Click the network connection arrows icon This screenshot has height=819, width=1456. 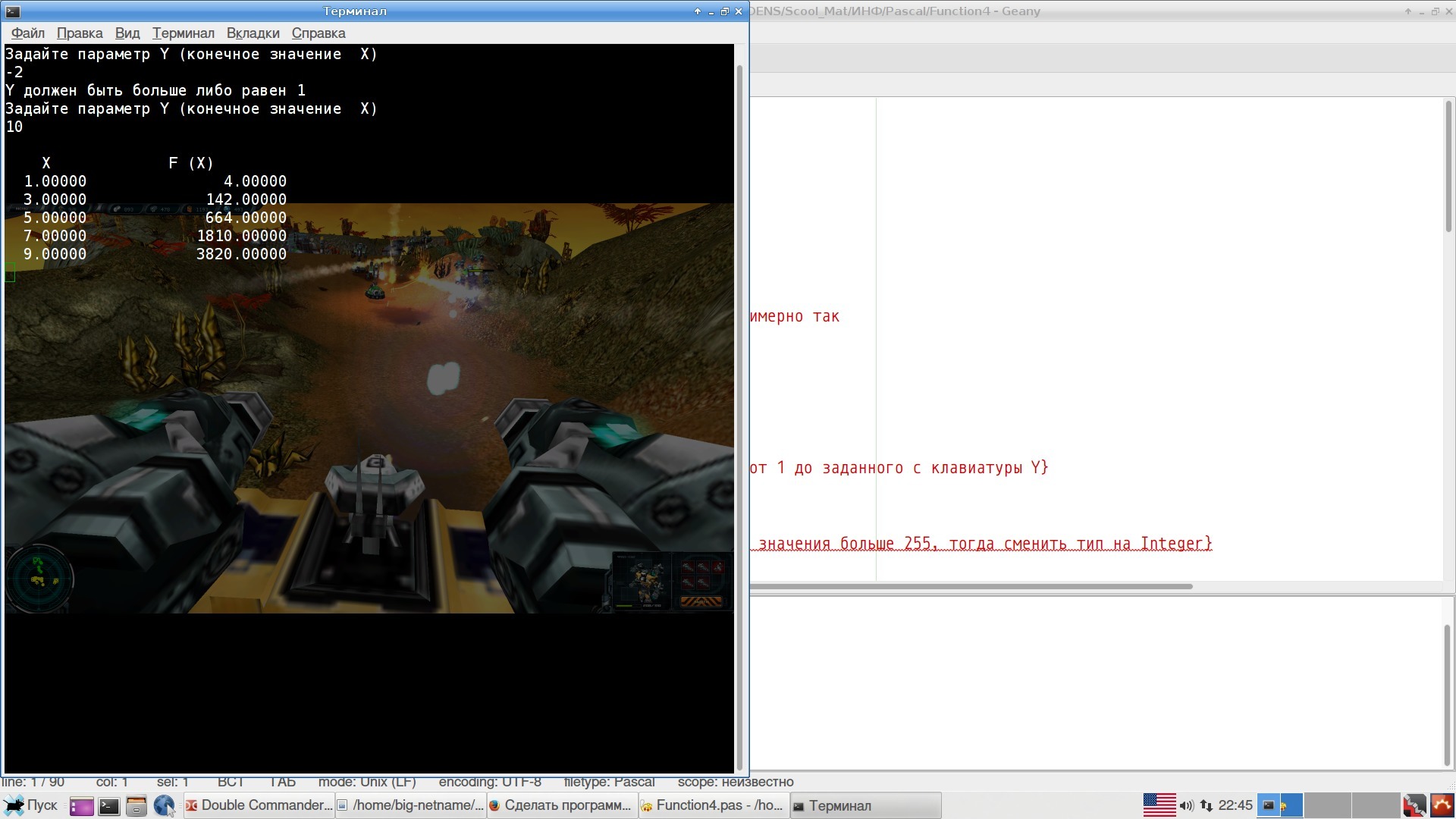click(1207, 805)
